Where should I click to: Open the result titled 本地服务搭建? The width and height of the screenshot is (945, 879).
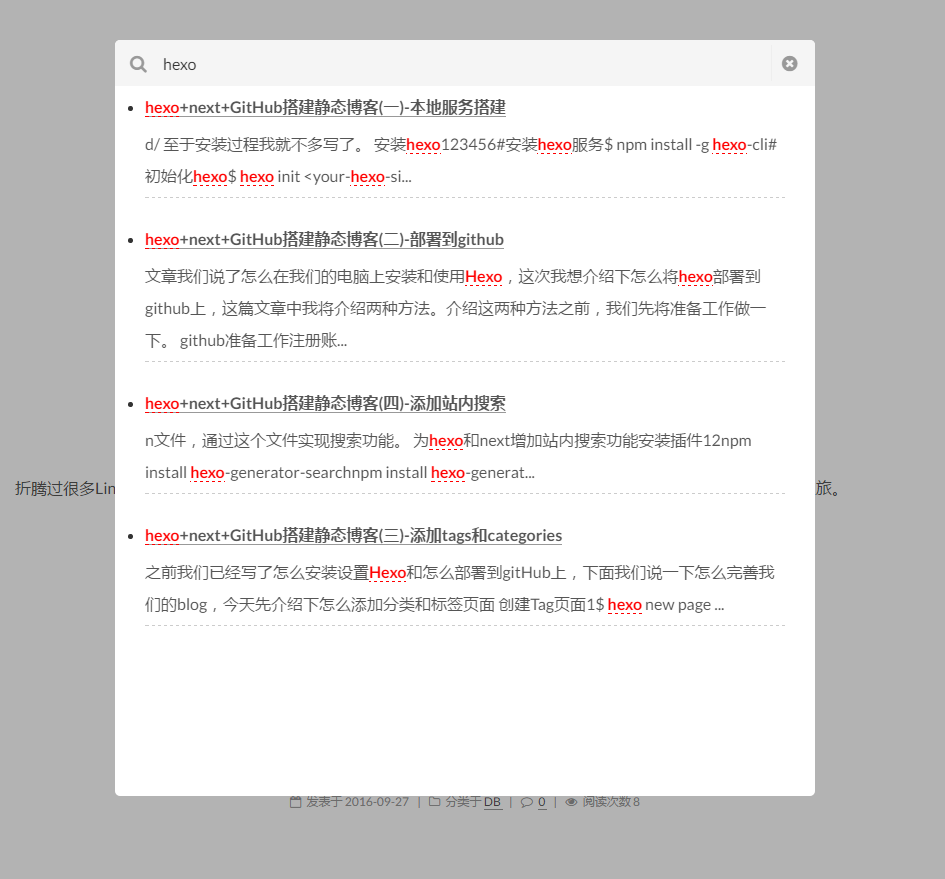point(325,108)
